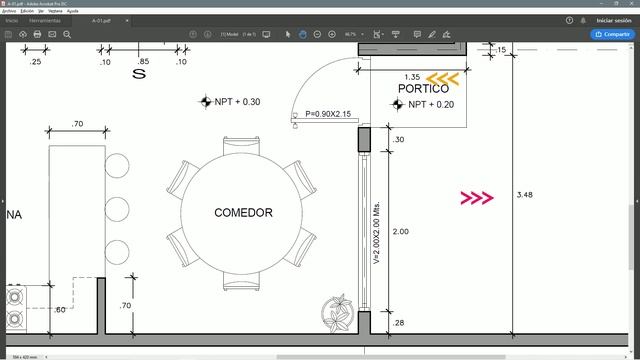
Task: Go to the next page with the down arrow
Action: [x=208, y=35]
